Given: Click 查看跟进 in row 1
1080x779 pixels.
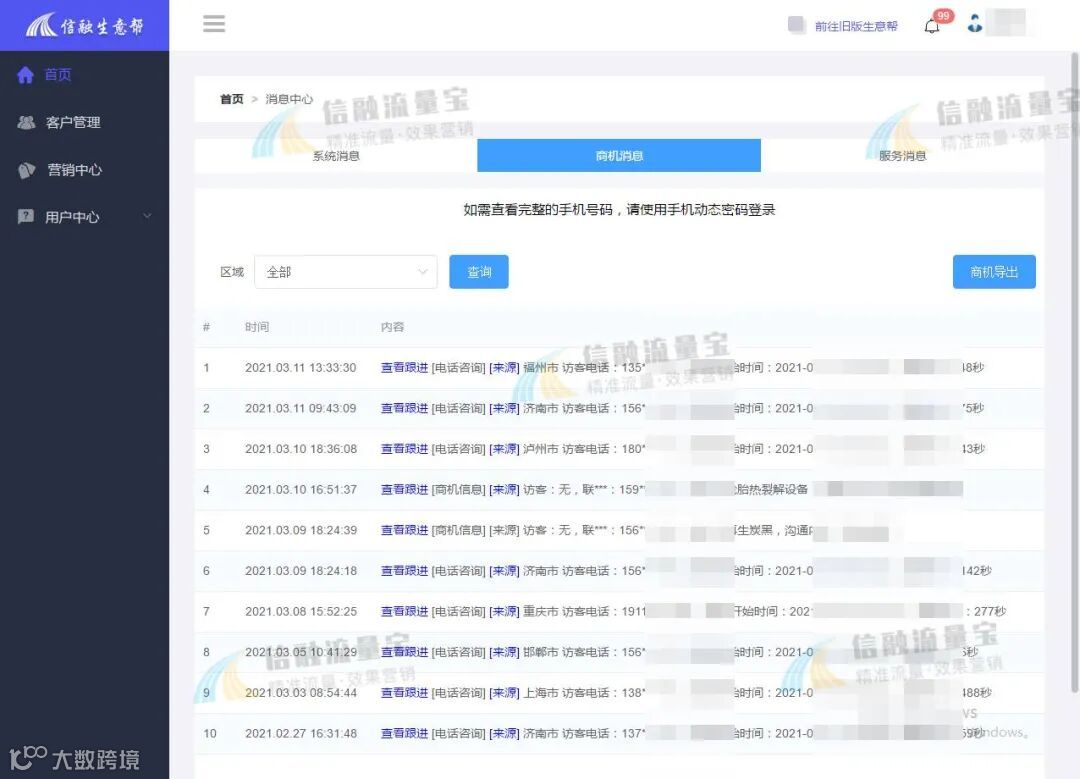Looking at the screenshot, I should pyautogui.click(x=404, y=368).
